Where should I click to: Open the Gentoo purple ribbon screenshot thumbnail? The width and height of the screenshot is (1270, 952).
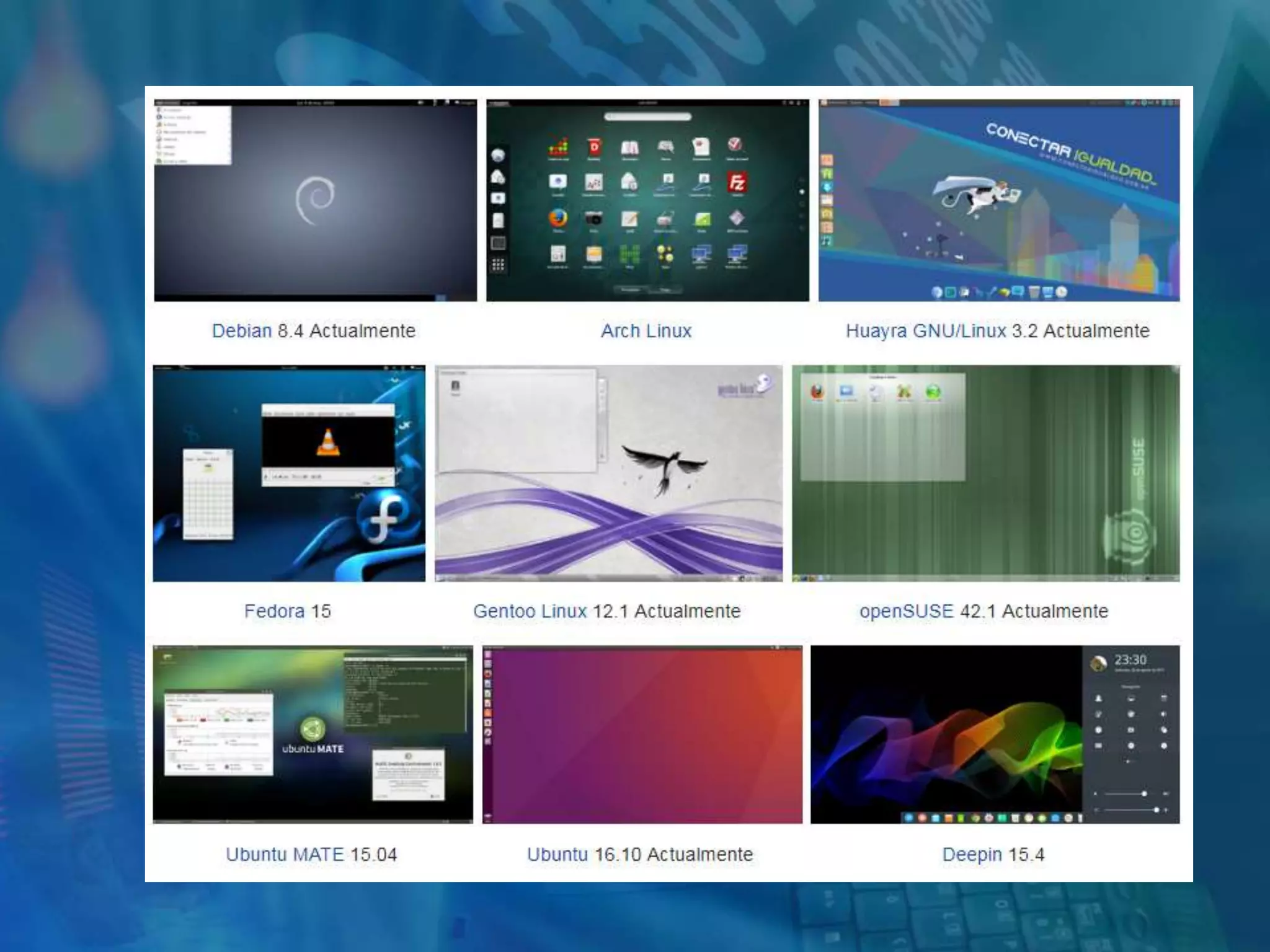(x=608, y=474)
